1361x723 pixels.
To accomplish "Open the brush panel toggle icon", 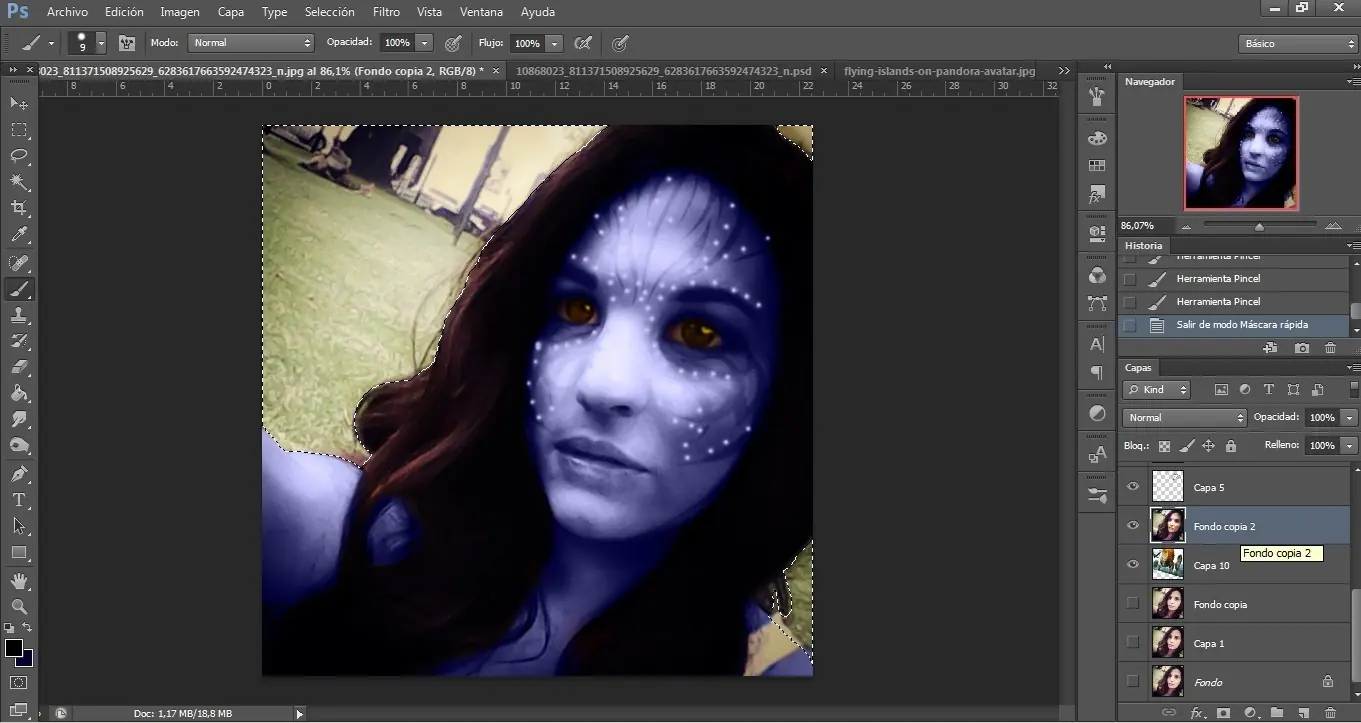I will (127, 43).
